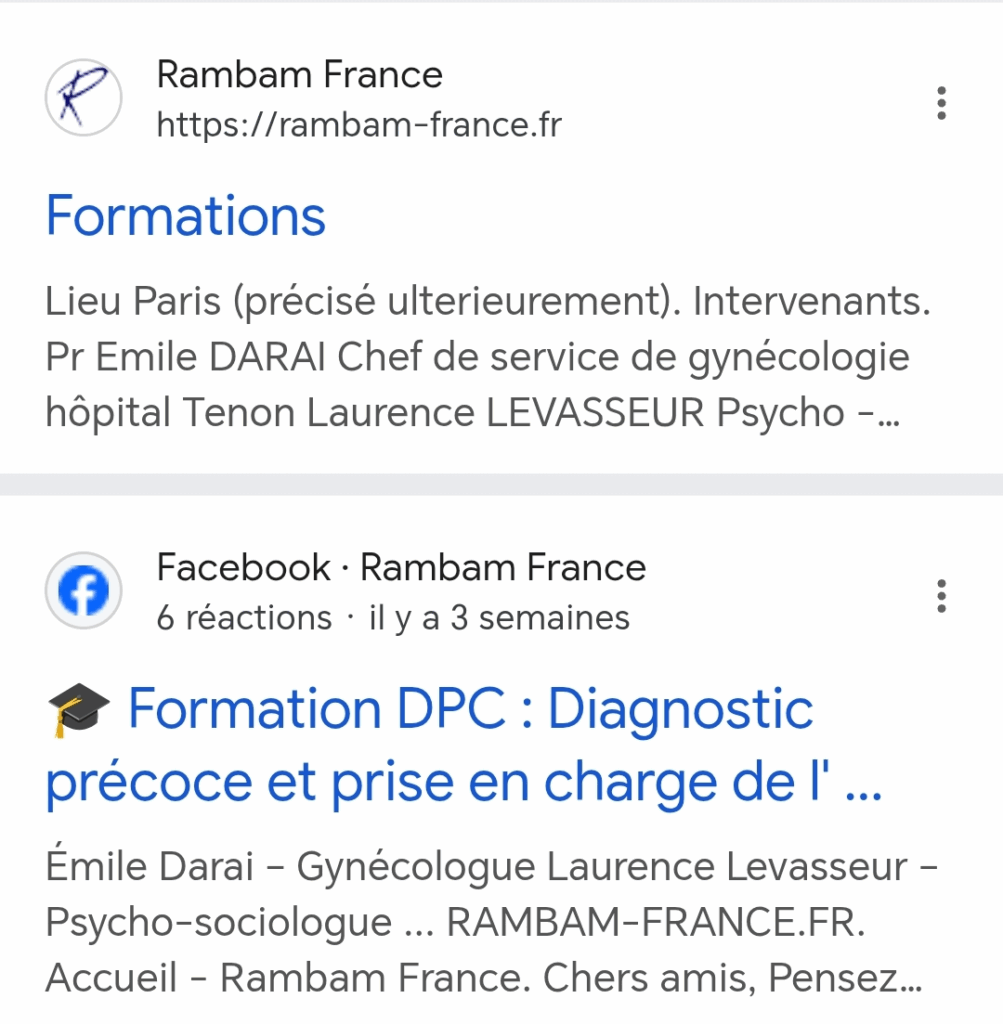Click the "6 réactions" text
Image resolution: width=1003 pixels, height=1024 pixels.
[x=244, y=618]
